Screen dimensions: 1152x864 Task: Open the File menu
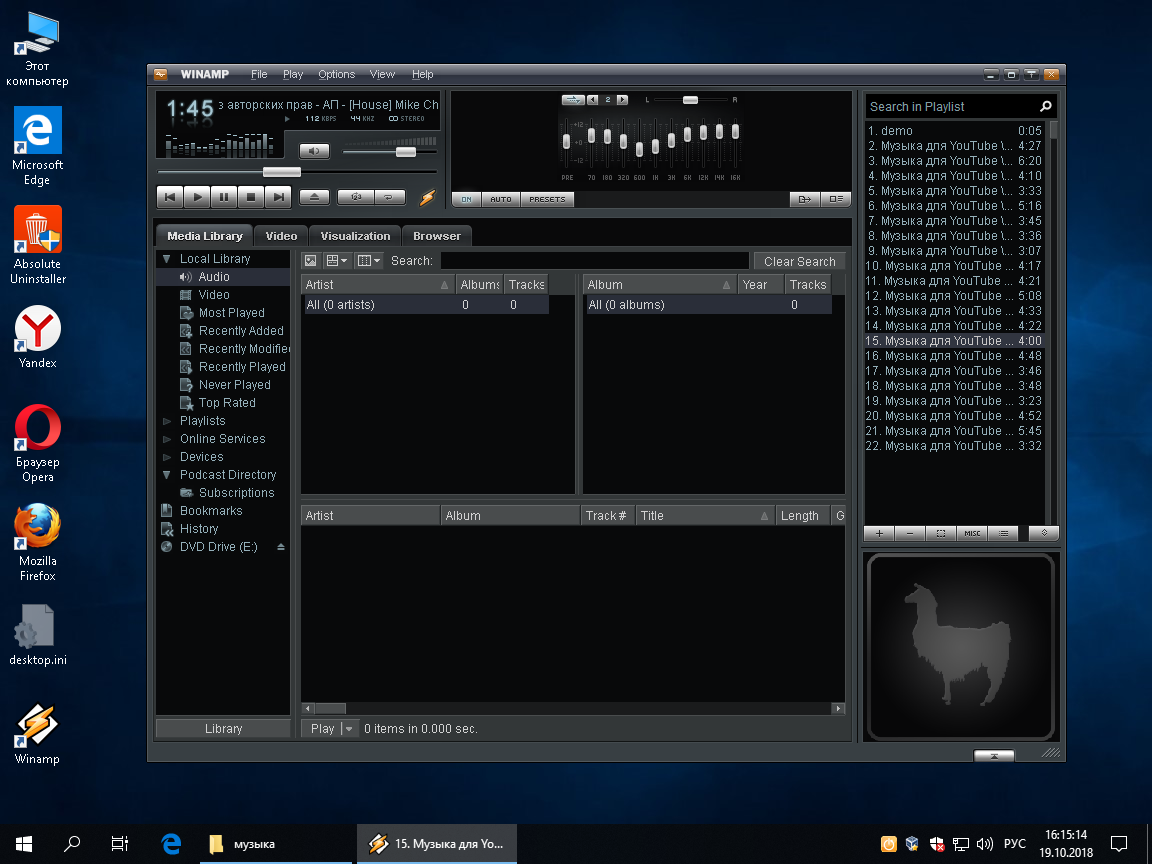(x=259, y=74)
